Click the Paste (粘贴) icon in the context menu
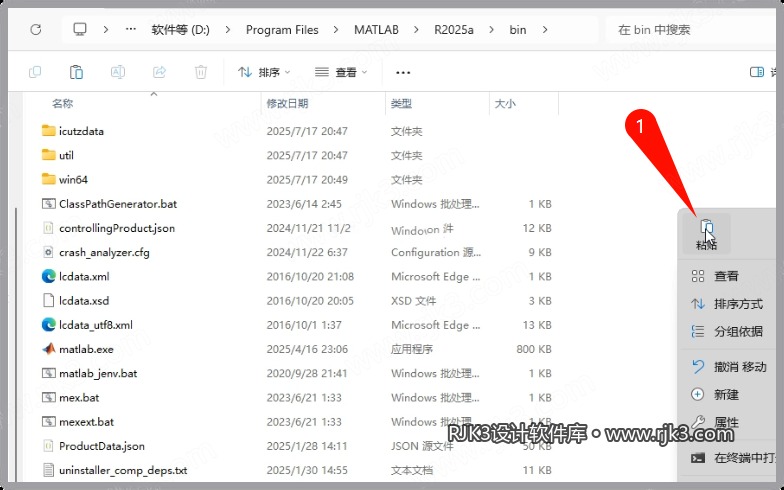This screenshot has height=490, width=784. pyautogui.click(x=706, y=234)
